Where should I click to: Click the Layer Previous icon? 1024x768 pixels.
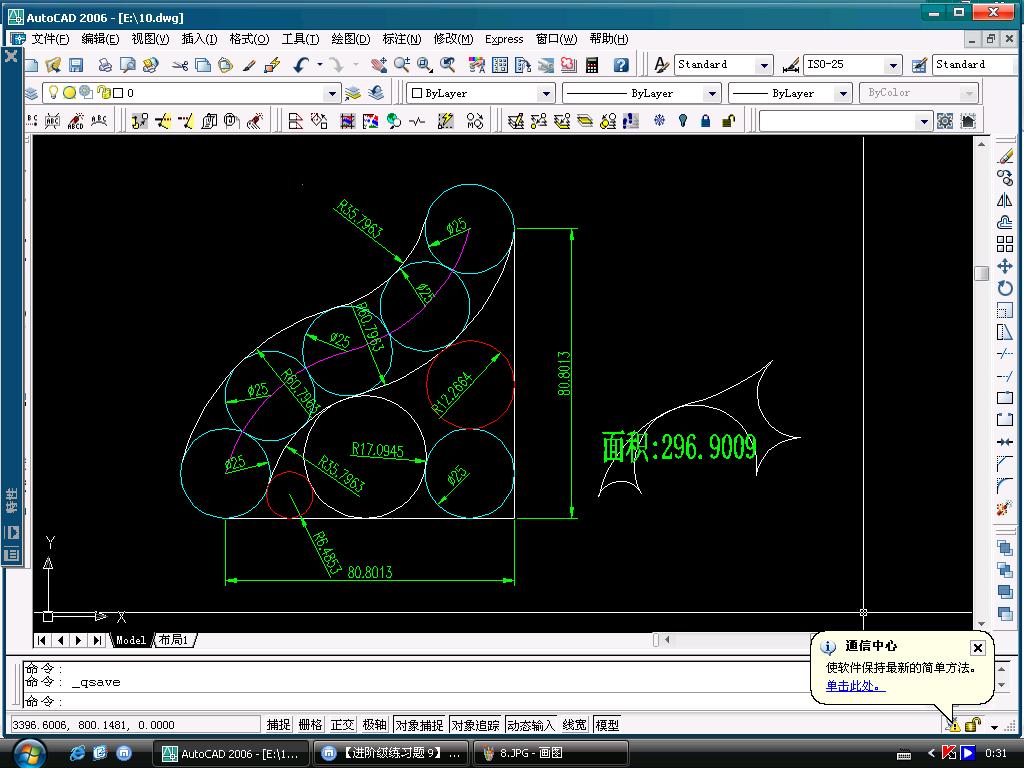coord(376,93)
